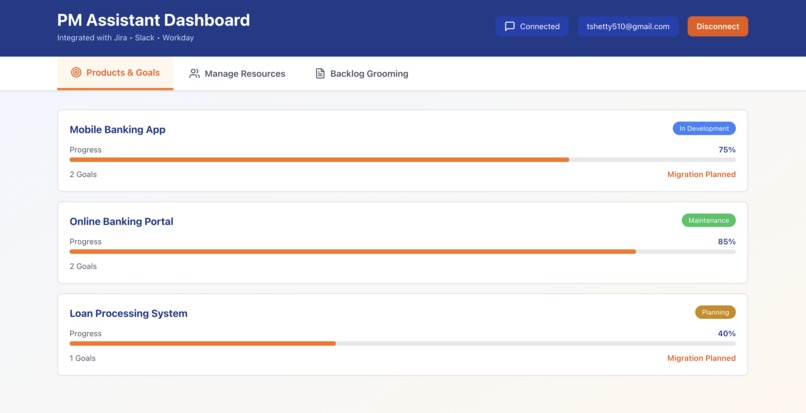Click the chat bubble icon next to Connected

[509, 26]
